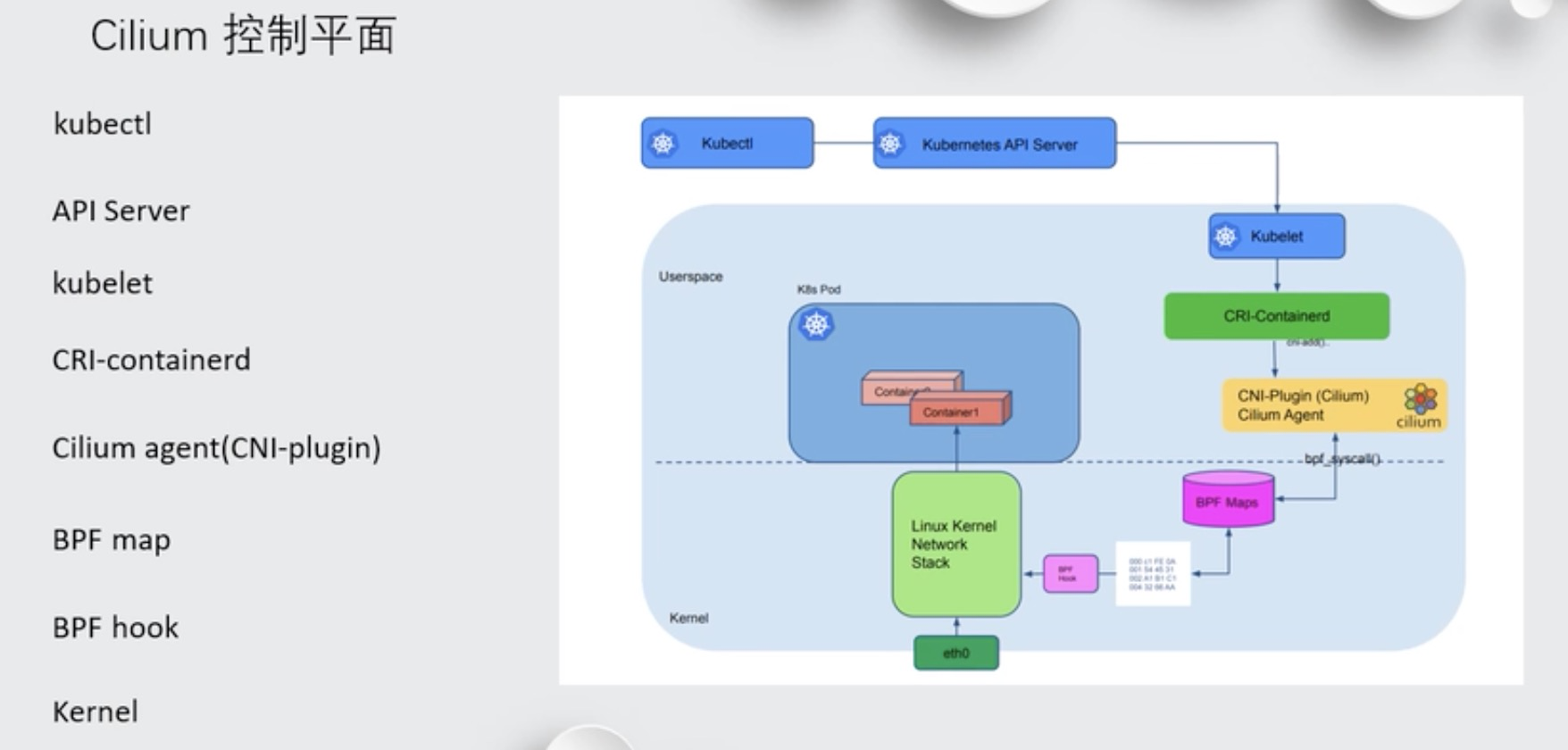Click the Kubernetes icon in the Kubelet box
1568x750 pixels.
1226,236
